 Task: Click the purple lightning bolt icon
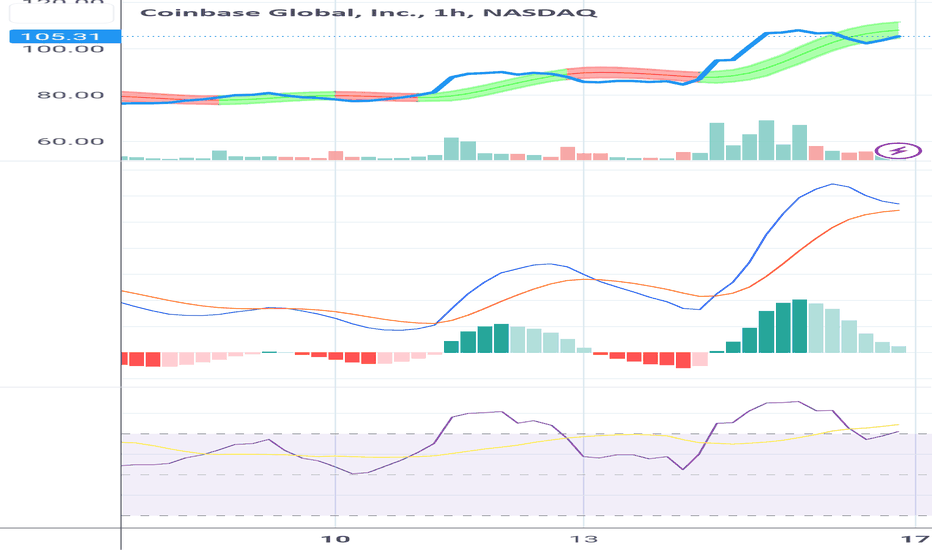[898, 151]
